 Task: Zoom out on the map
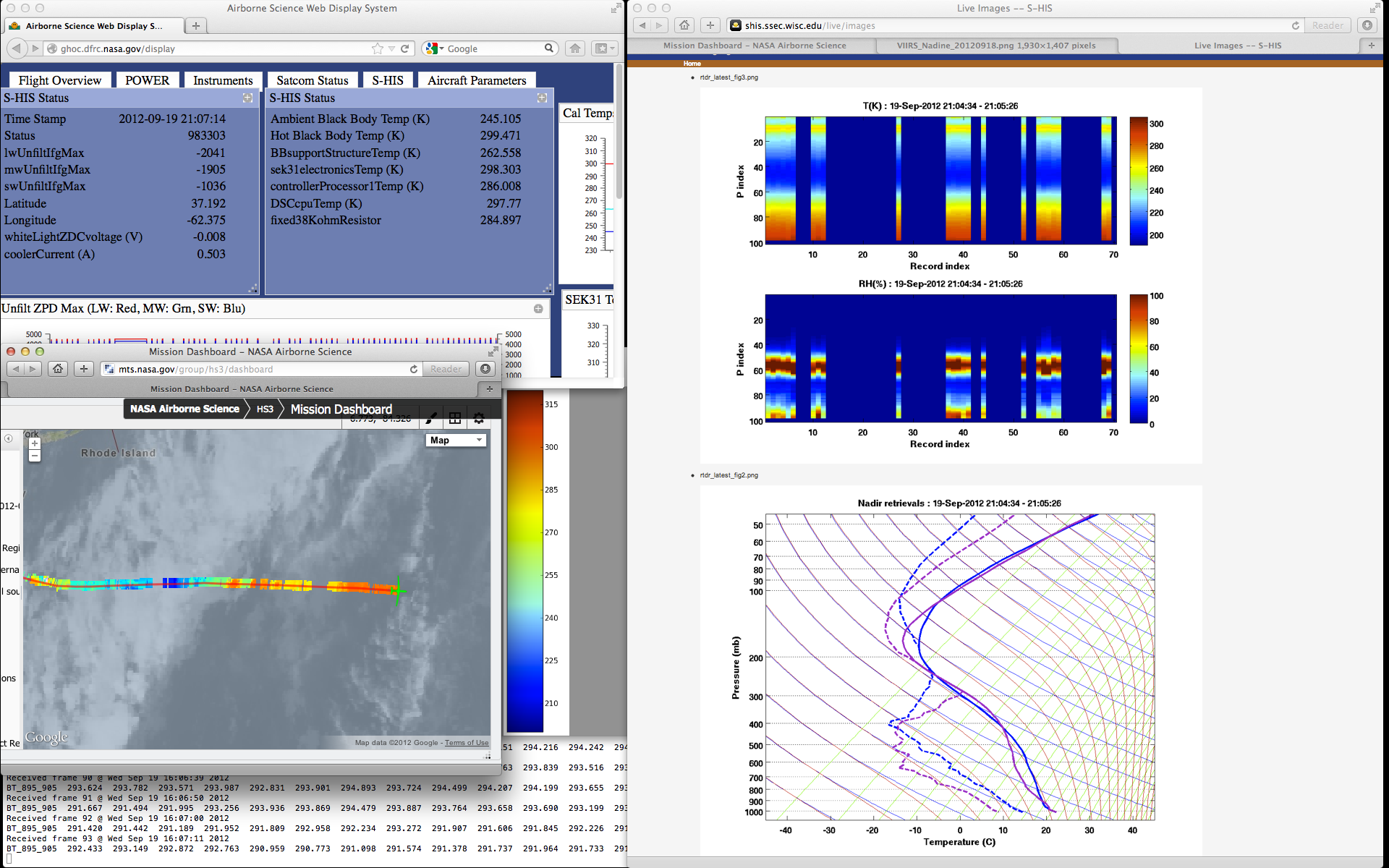(x=34, y=456)
